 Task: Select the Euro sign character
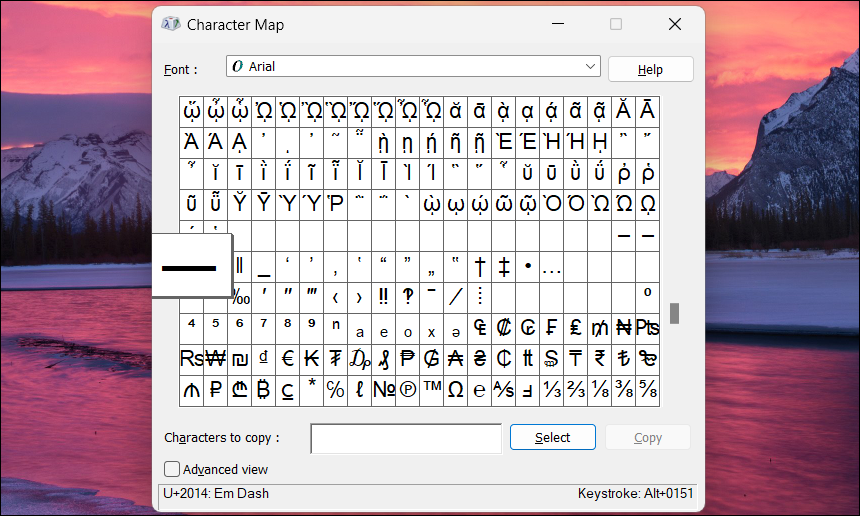coord(288,359)
